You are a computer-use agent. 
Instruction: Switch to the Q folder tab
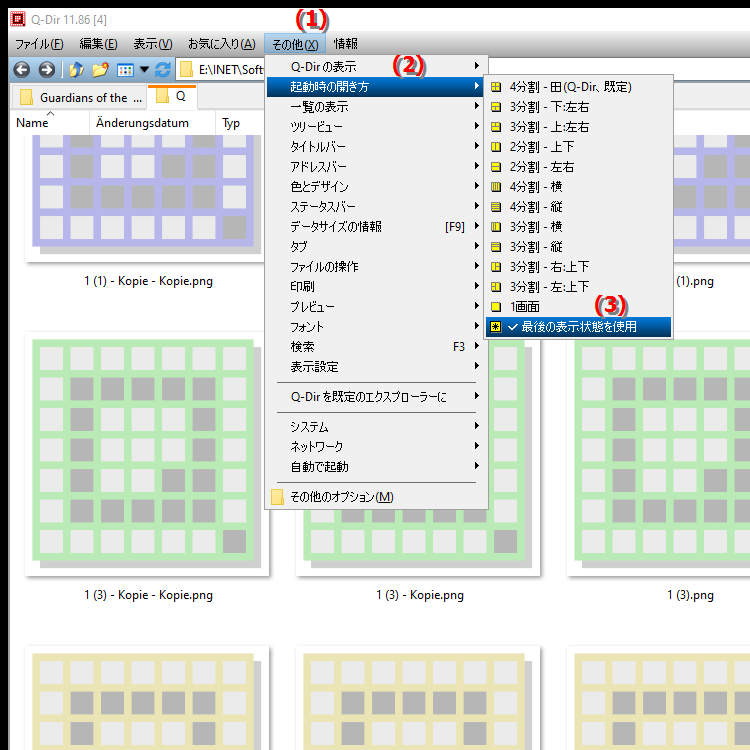click(x=172, y=97)
